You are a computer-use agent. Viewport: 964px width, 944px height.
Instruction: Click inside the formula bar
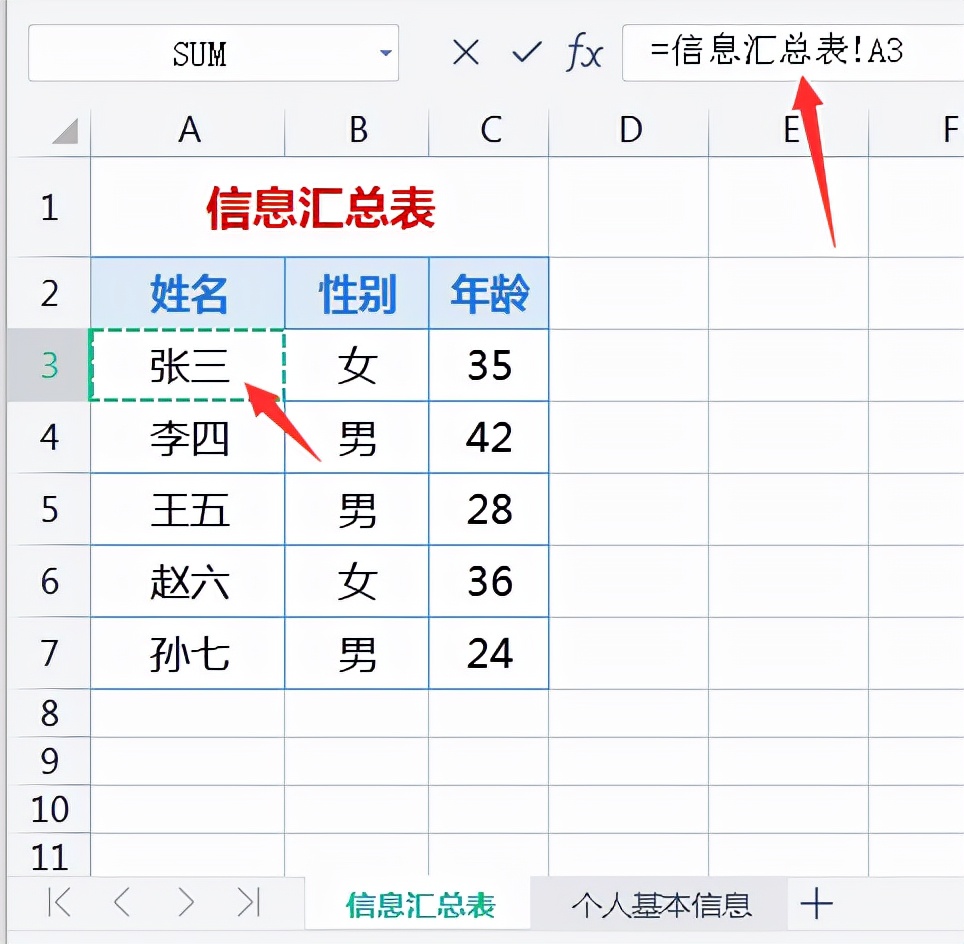[790, 54]
